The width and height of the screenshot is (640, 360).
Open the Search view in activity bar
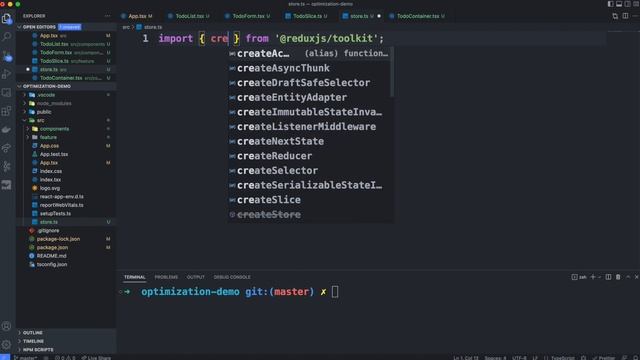pos(7,37)
